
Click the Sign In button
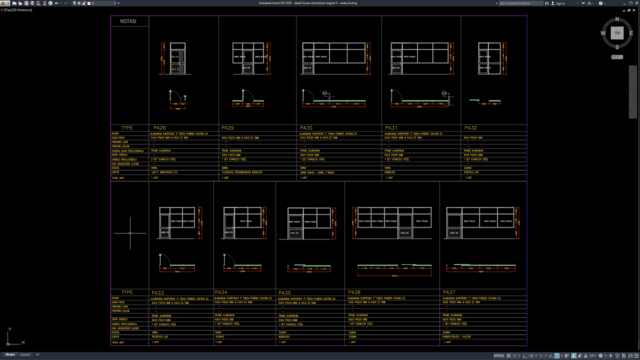click(559, 3)
